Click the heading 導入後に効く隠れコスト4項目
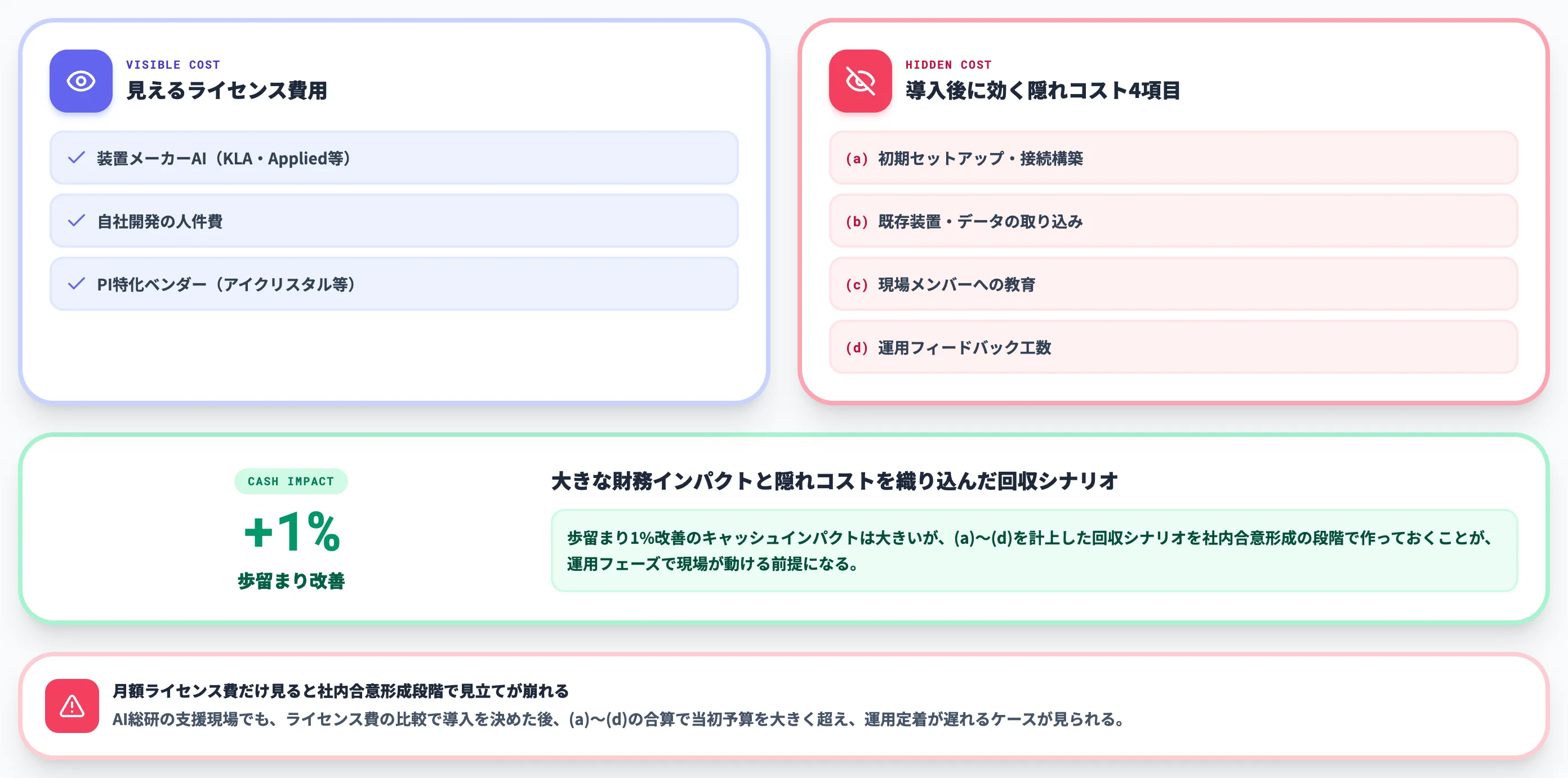The height and width of the screenshot is (778, 1568). tap(1043, 91)
